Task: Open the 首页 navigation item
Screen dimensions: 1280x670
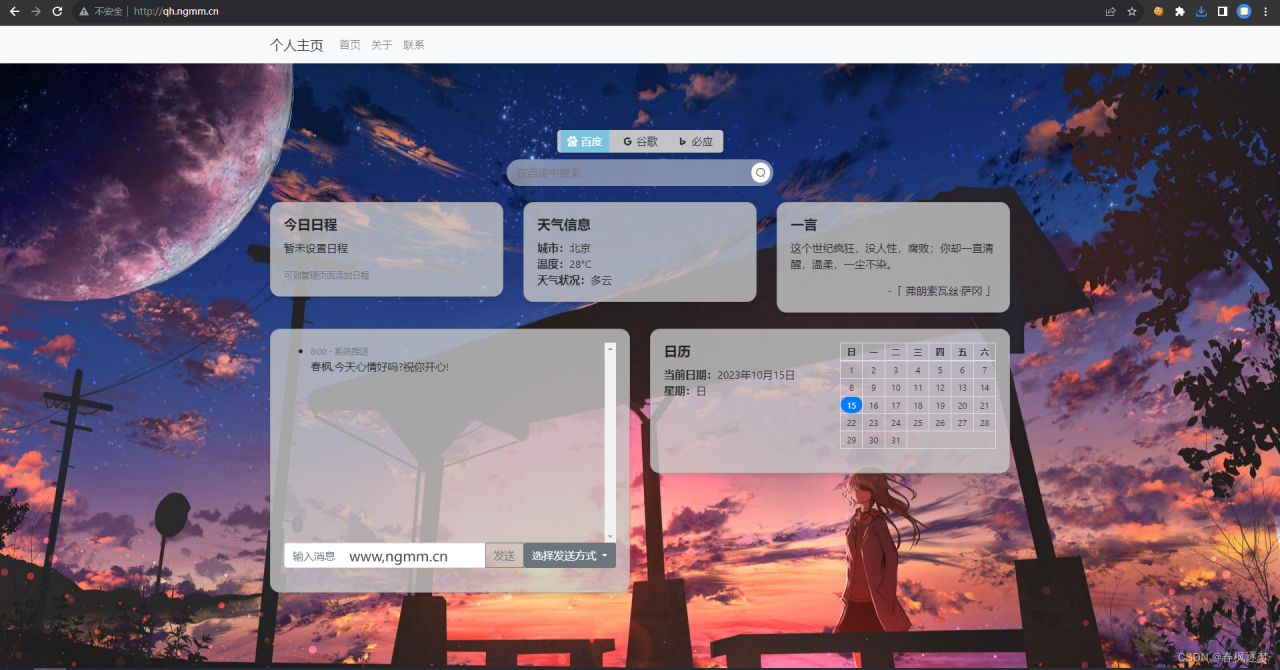Action: pyautogui.click(x=350, y=45)
